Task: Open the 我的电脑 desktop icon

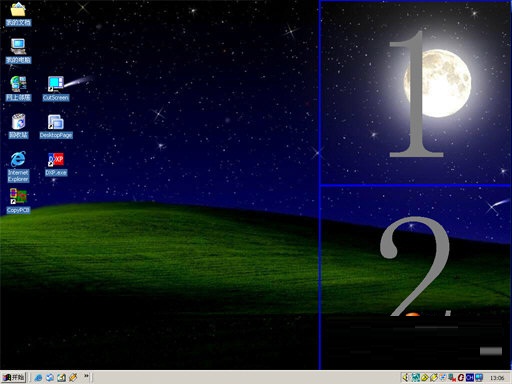Action: 18,51
